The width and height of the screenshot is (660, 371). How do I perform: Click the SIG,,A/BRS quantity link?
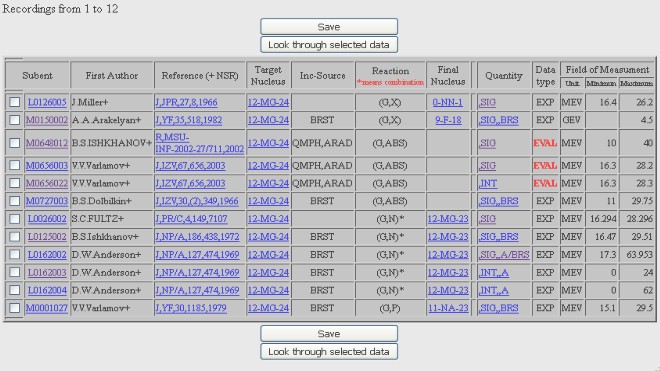(x=504, y=254)
